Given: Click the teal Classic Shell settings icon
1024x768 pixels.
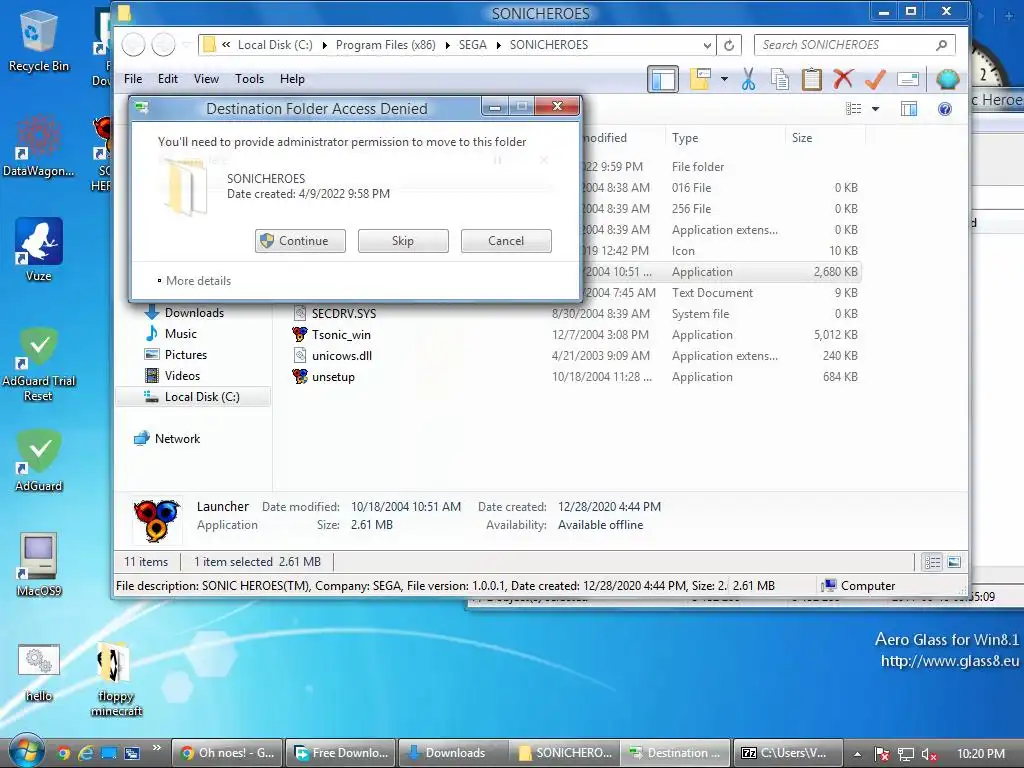Looking at the screenshot, I should [948, 79].
